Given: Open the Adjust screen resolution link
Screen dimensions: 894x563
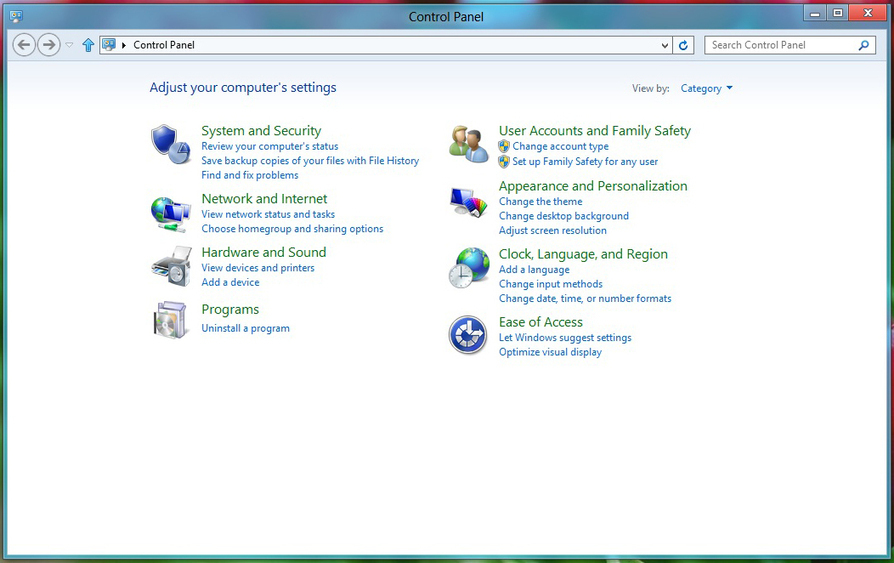Looking at the screenshot, I should pyautogui.click(x=552, y=230).
